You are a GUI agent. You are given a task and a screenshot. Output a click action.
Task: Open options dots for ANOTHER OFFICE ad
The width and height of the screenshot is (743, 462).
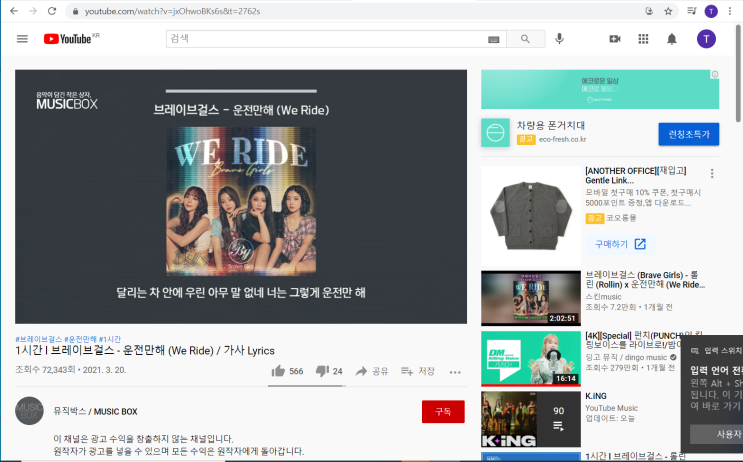click(712, 173)
